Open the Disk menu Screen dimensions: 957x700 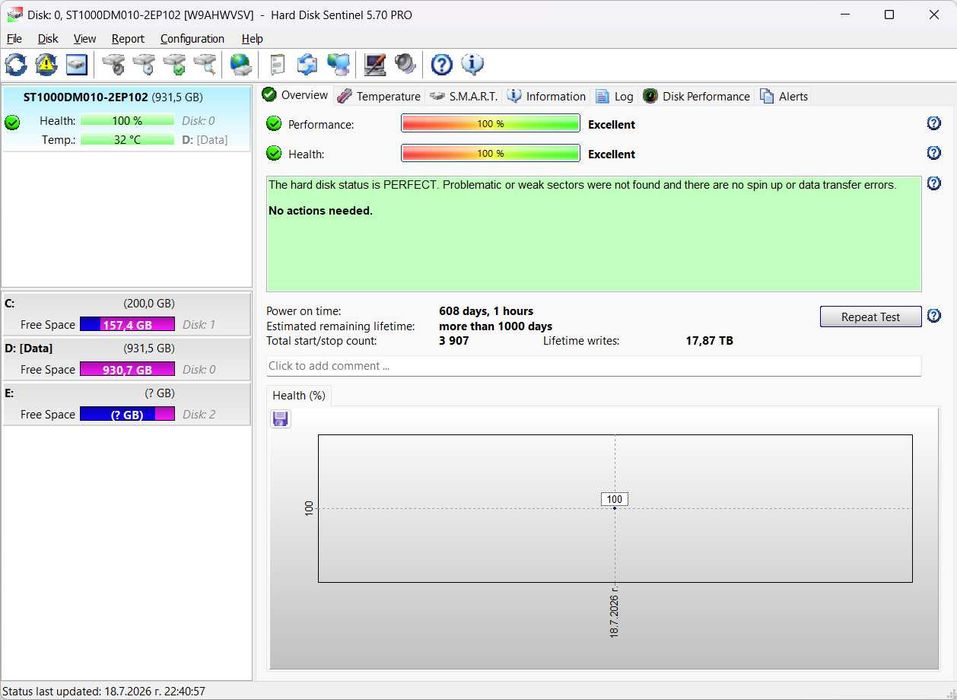click(48, 38)
